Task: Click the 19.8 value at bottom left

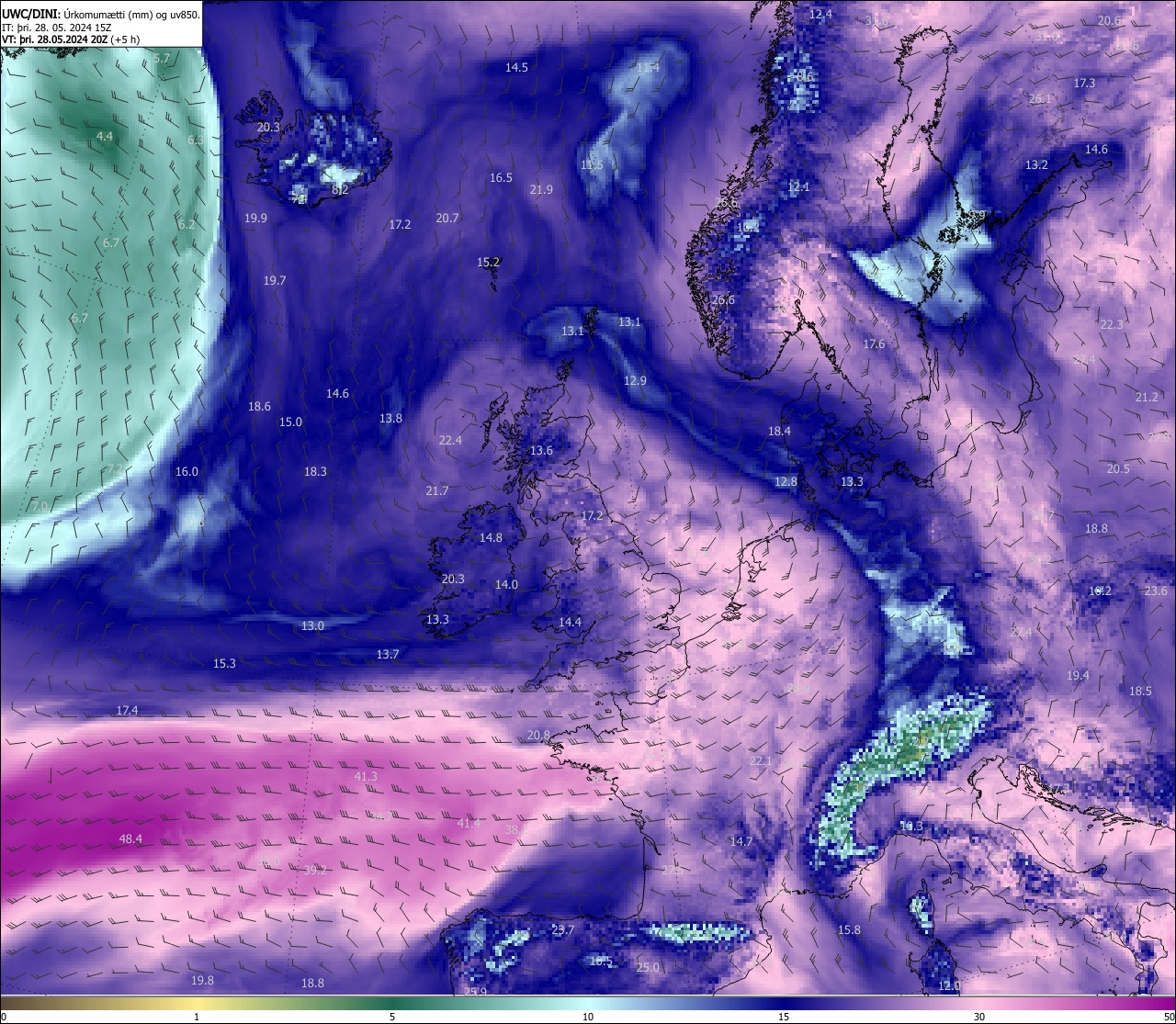Action: pos(202,980)
